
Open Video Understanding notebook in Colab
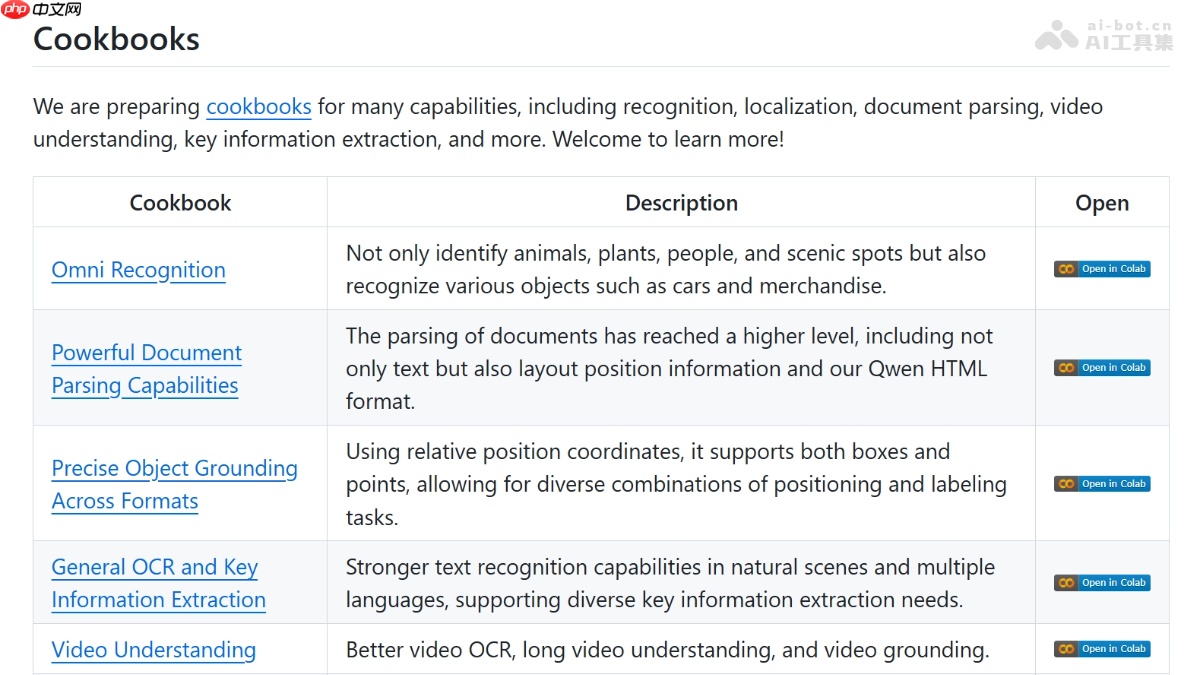pos(1102,649)
